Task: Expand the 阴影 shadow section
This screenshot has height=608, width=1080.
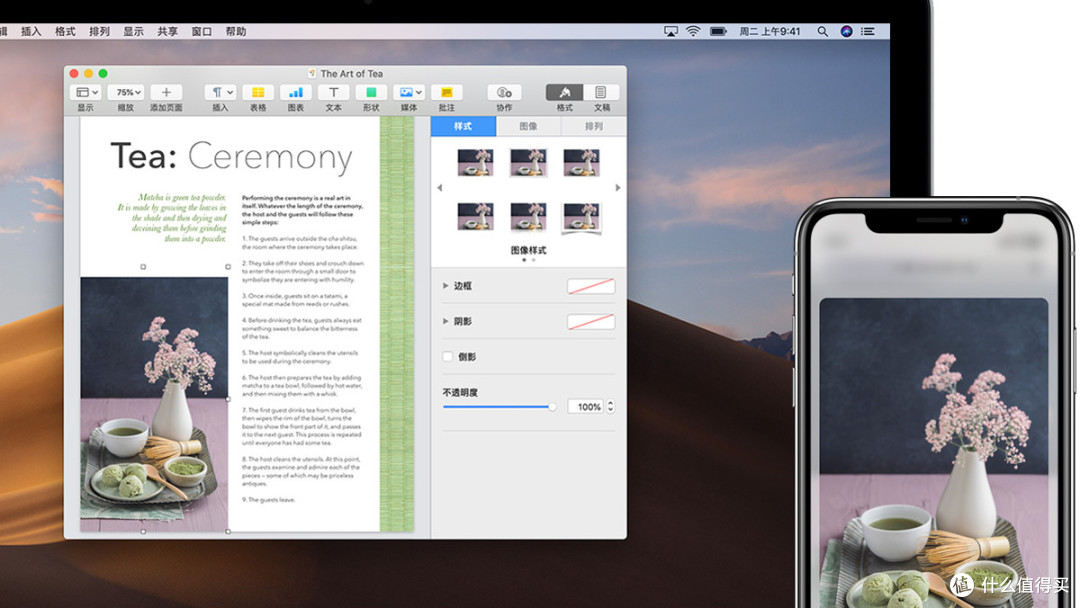Action: coord(446,322)
